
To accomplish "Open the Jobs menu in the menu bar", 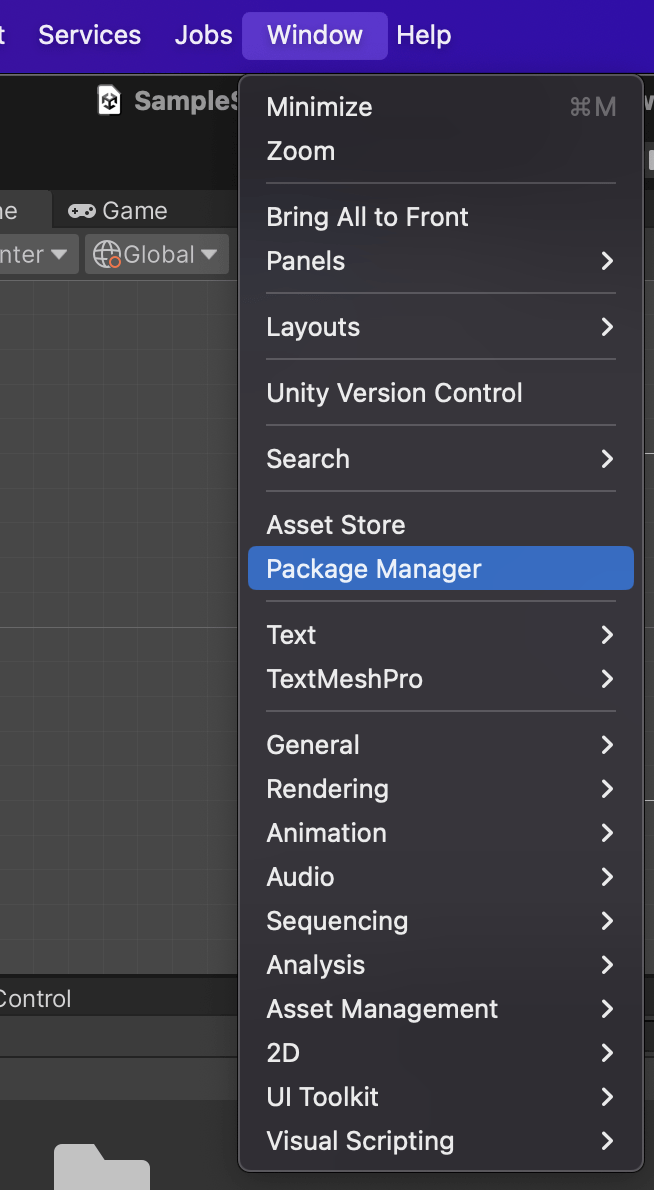I will (203, 35).
